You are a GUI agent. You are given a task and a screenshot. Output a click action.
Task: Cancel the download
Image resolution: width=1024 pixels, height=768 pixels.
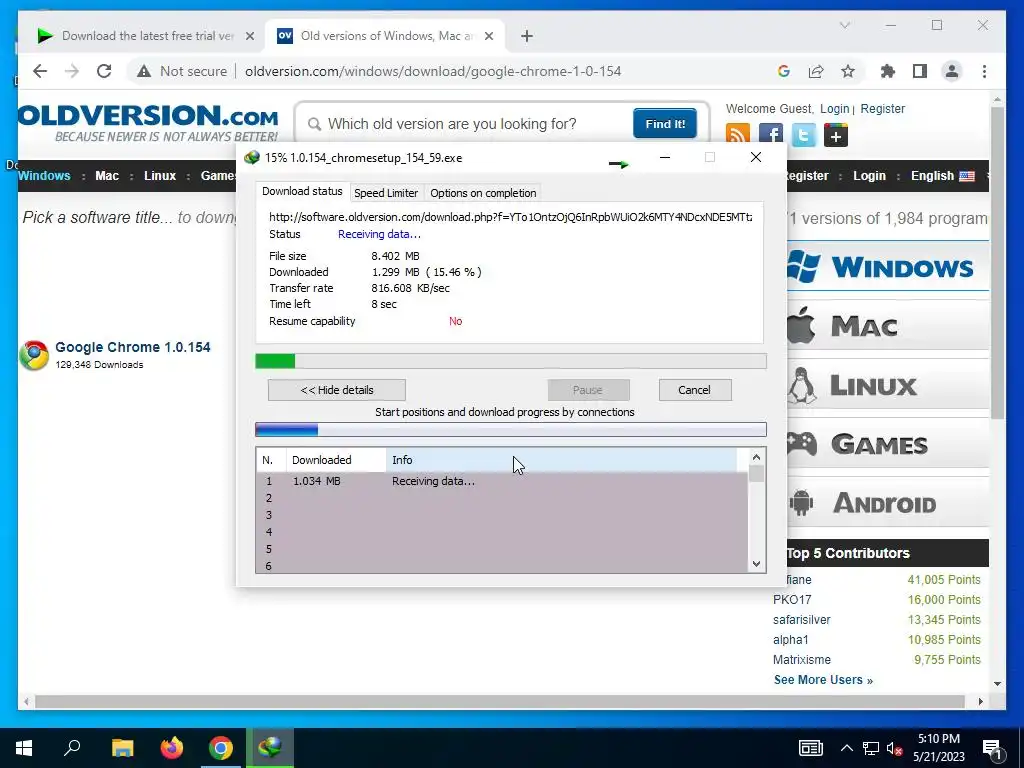pyautogui.click(x=694, y=390)
